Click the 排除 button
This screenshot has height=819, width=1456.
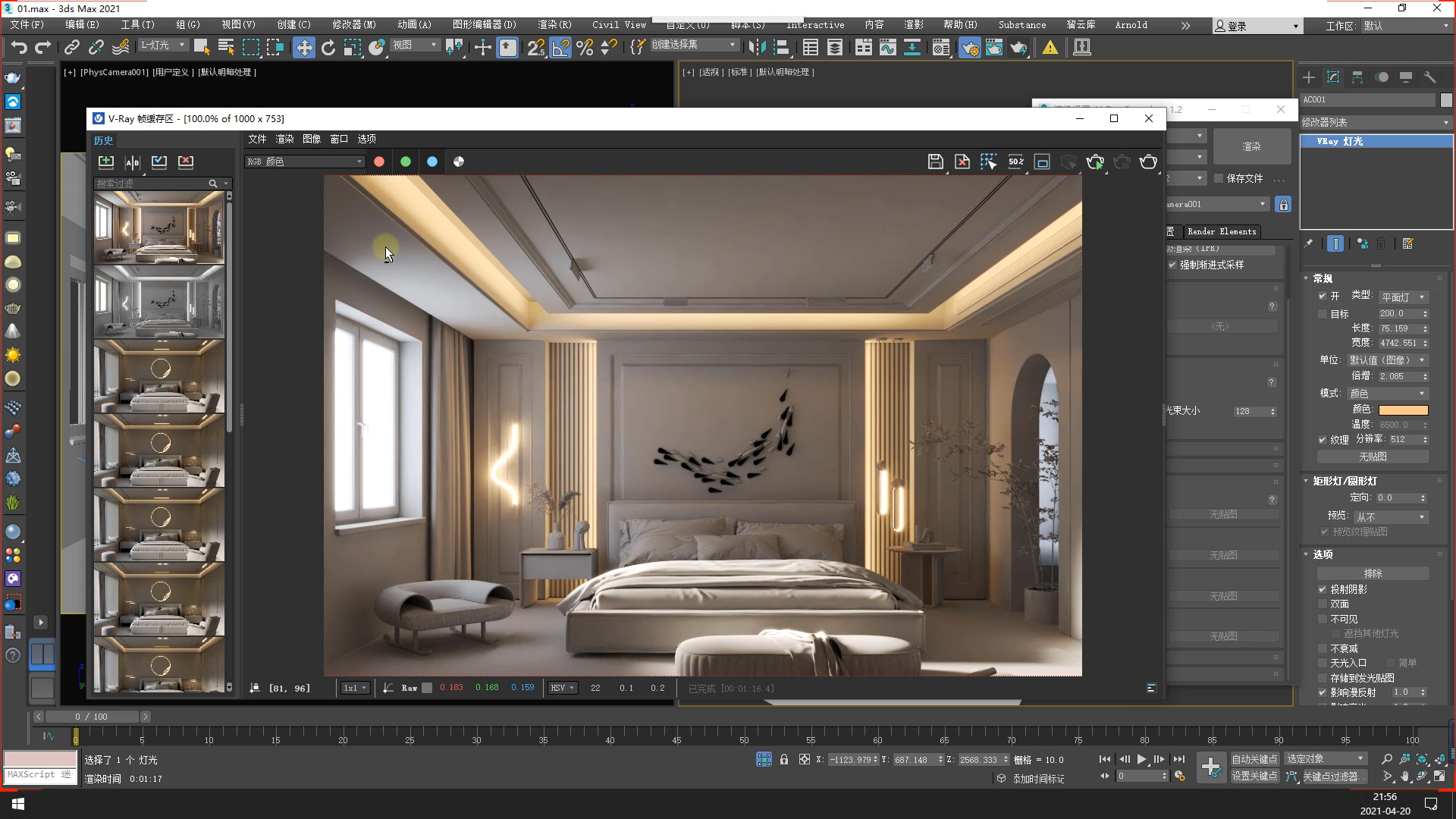[x=1373, y=573]
